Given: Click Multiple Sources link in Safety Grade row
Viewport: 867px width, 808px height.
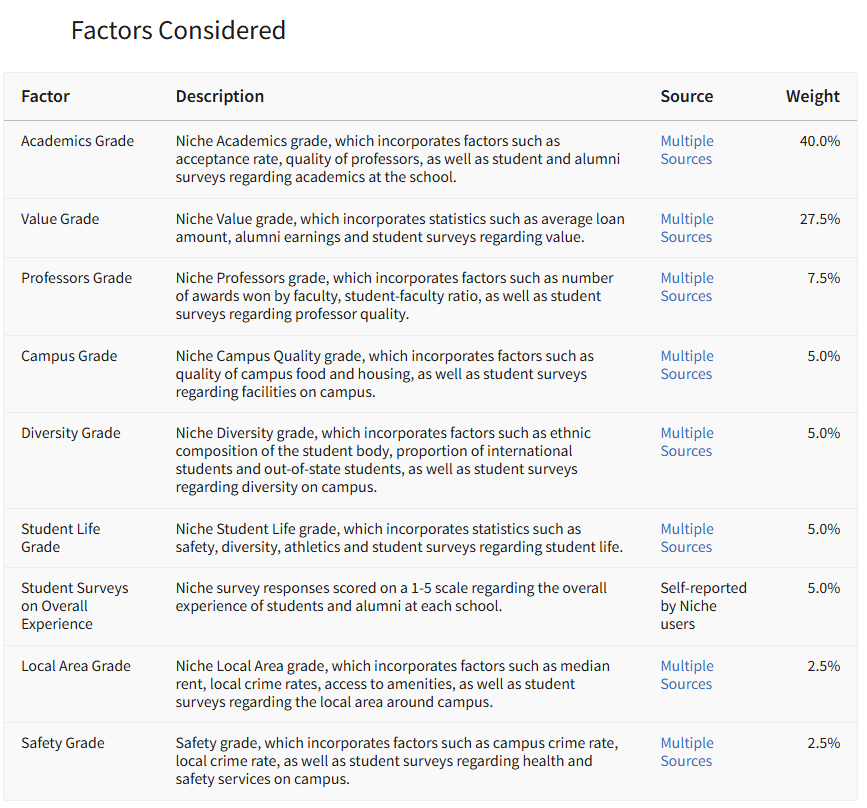Looking at the screenshot, I should [x=686, y=752].
